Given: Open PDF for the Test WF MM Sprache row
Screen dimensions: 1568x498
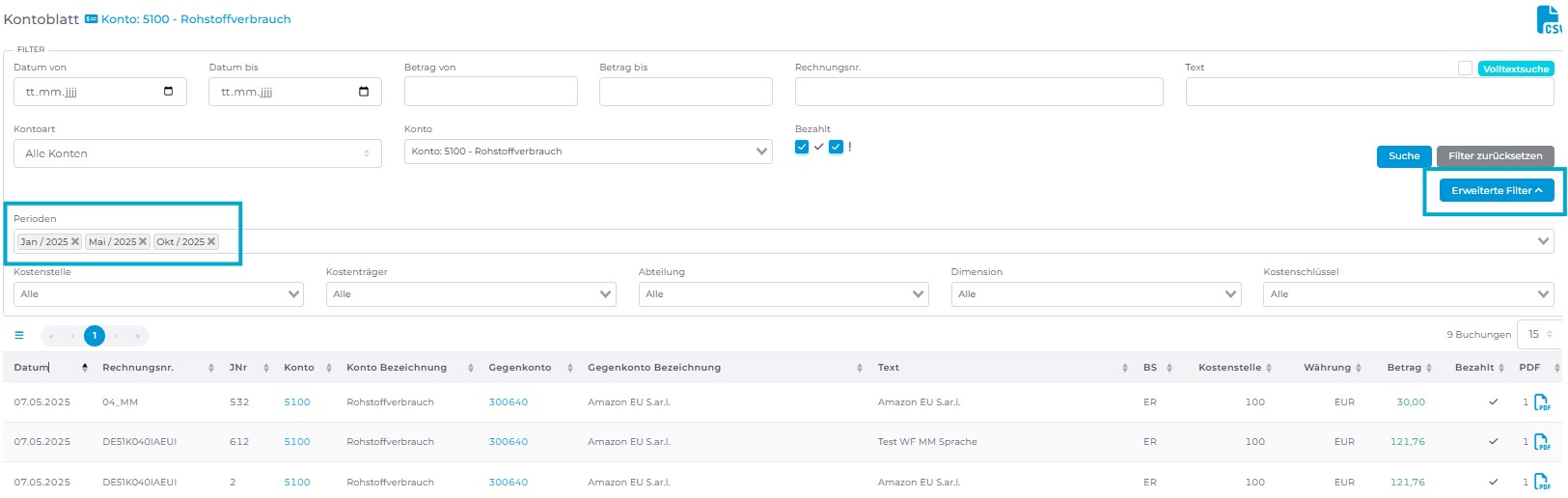Looking at the screenshot, I should point(1541,442).
